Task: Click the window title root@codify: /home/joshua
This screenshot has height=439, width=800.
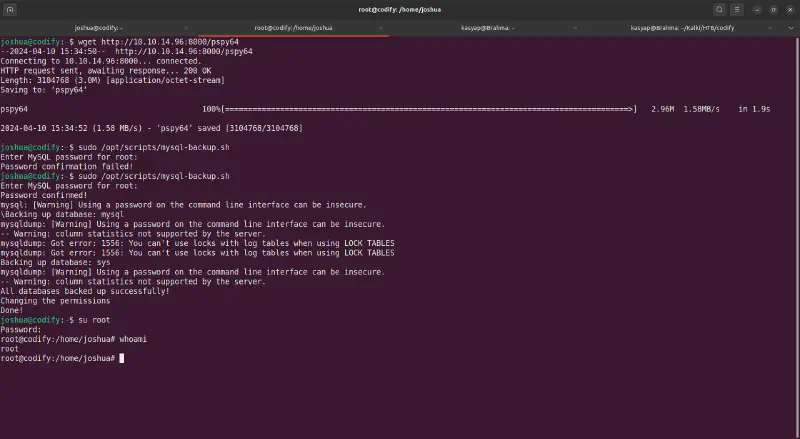Action: 400,9
